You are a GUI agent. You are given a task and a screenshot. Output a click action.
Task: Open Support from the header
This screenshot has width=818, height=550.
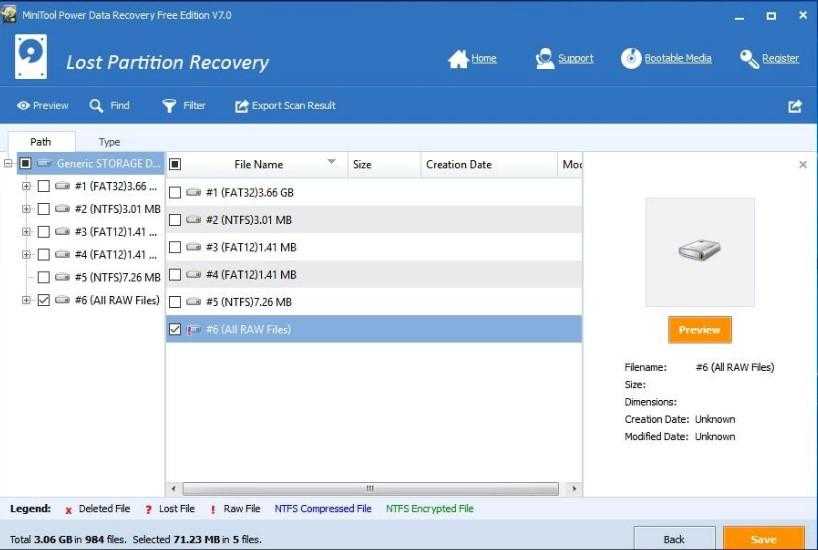545,59
